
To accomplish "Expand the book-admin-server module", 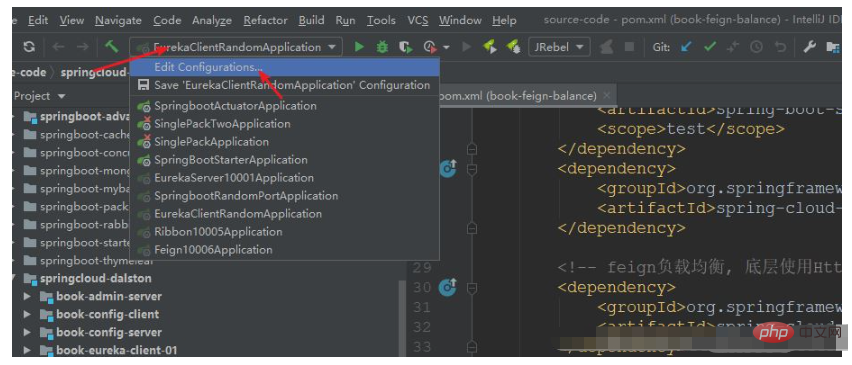I will tap(27, 297).
